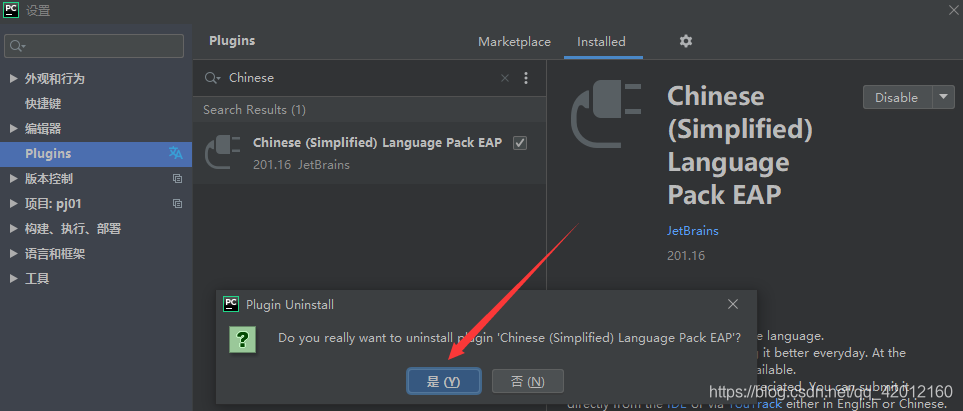
Task: Select Plugins in settings tree
Action: click(x=96, y=154)
